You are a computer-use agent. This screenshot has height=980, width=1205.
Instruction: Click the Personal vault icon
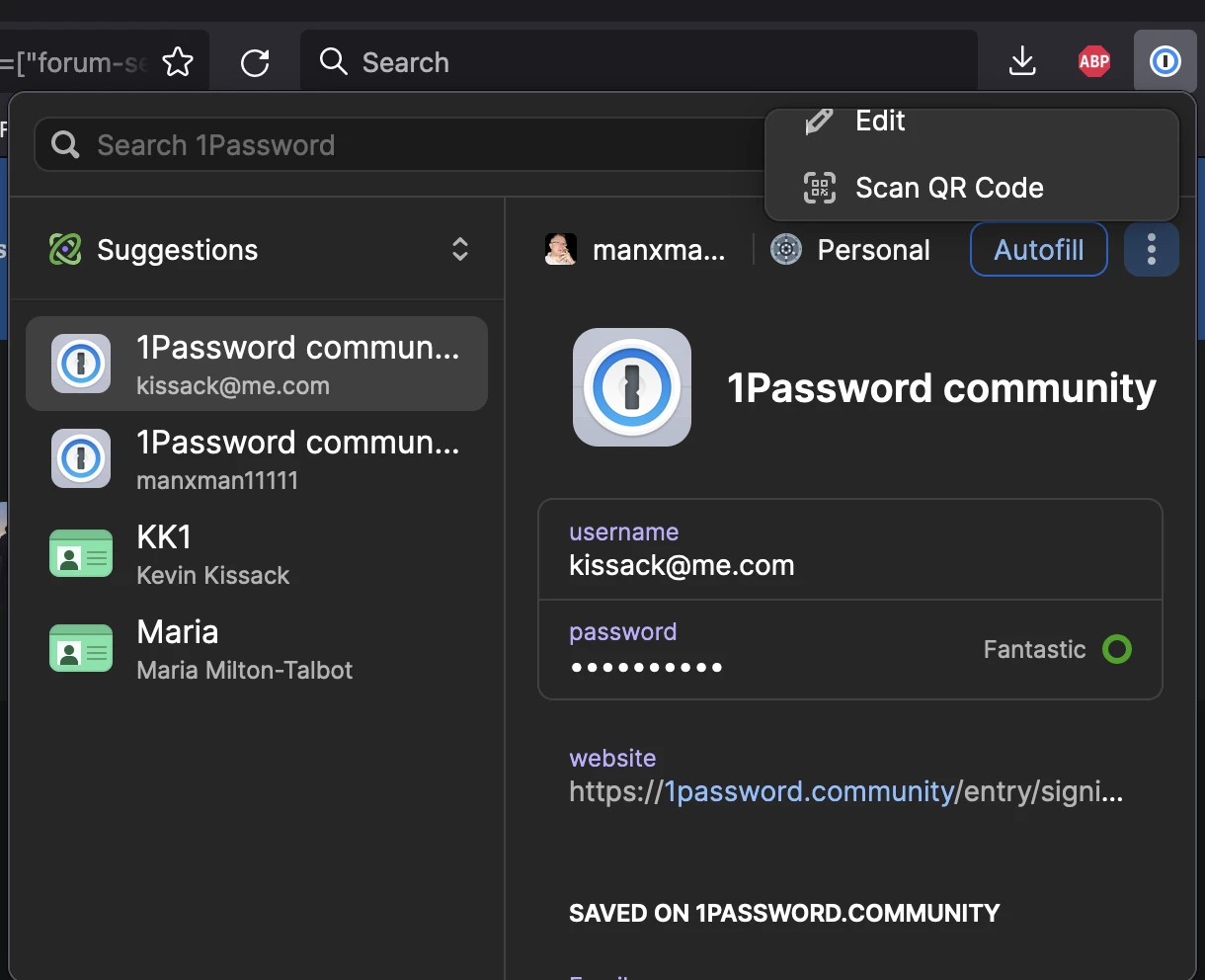pyautogui.click(x=786, y=249)
